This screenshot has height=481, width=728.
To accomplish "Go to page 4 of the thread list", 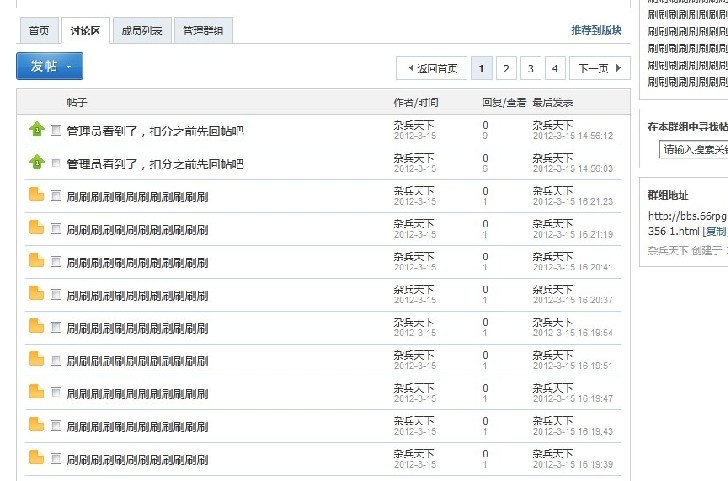I will coord(555,68).
